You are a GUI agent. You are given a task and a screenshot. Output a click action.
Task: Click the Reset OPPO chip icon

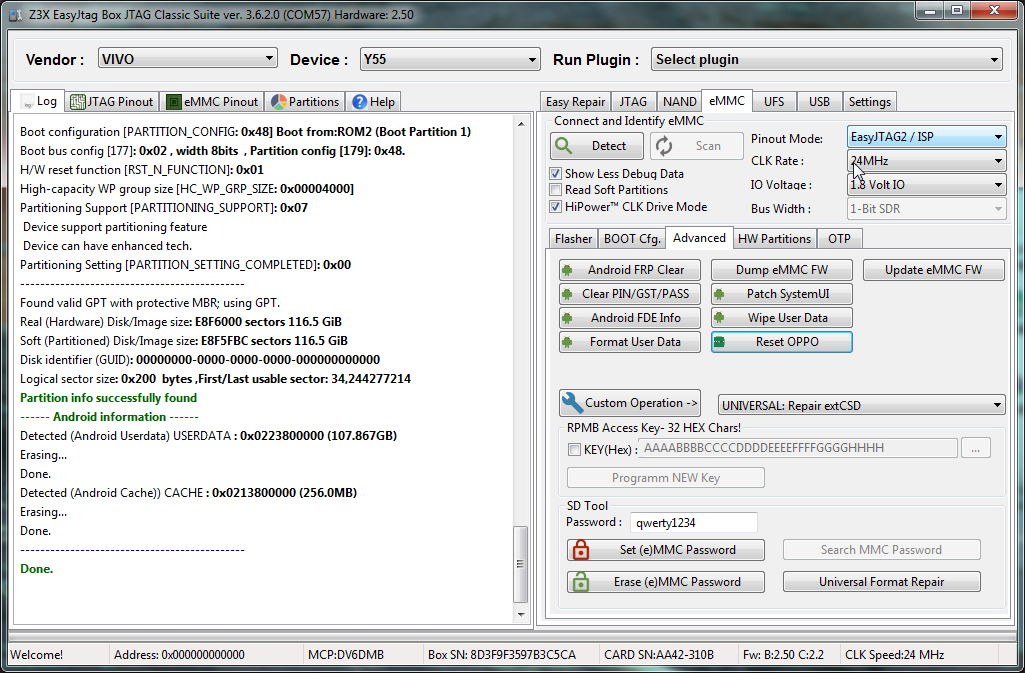[719, 342]
